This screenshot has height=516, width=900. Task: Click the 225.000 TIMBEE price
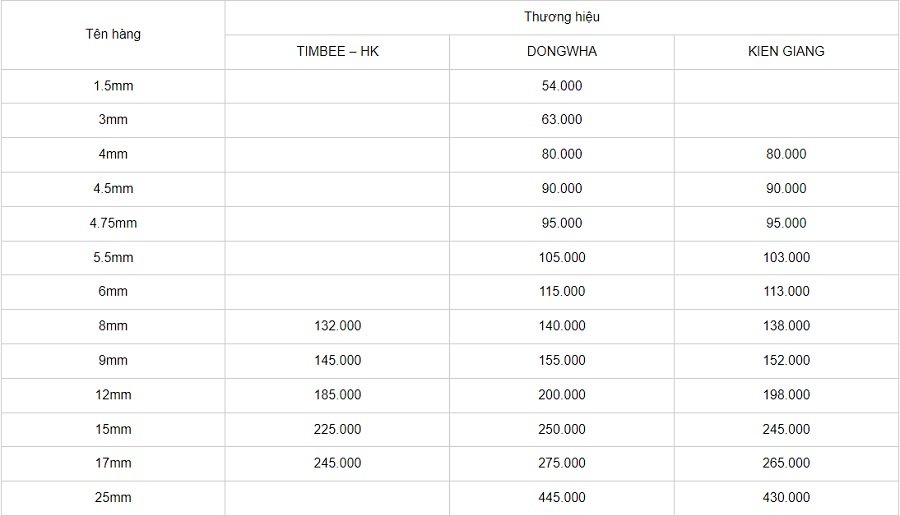pos(337,429)
